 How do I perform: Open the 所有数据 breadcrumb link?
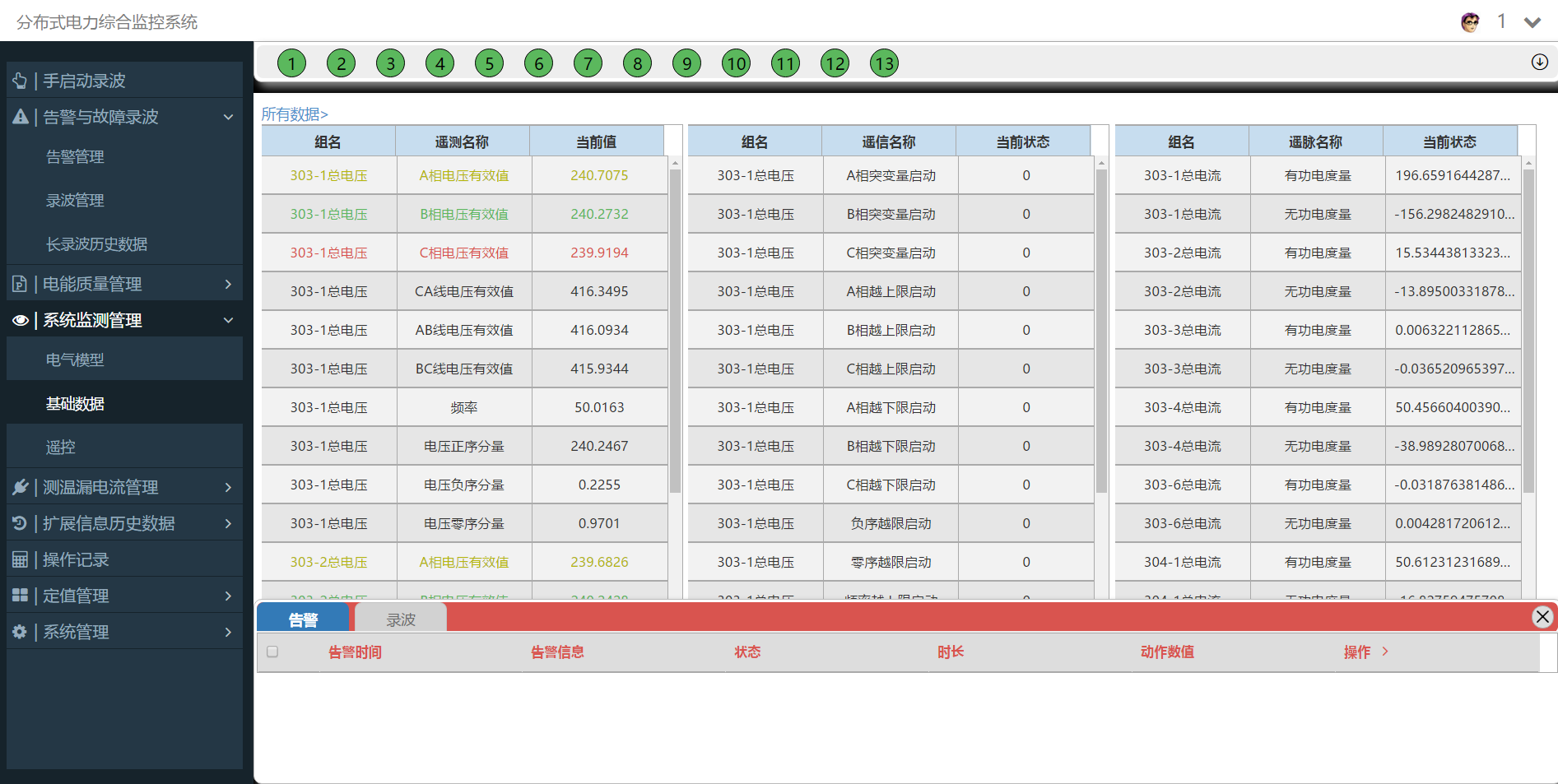pyautogui.click(x=294, y=114)
